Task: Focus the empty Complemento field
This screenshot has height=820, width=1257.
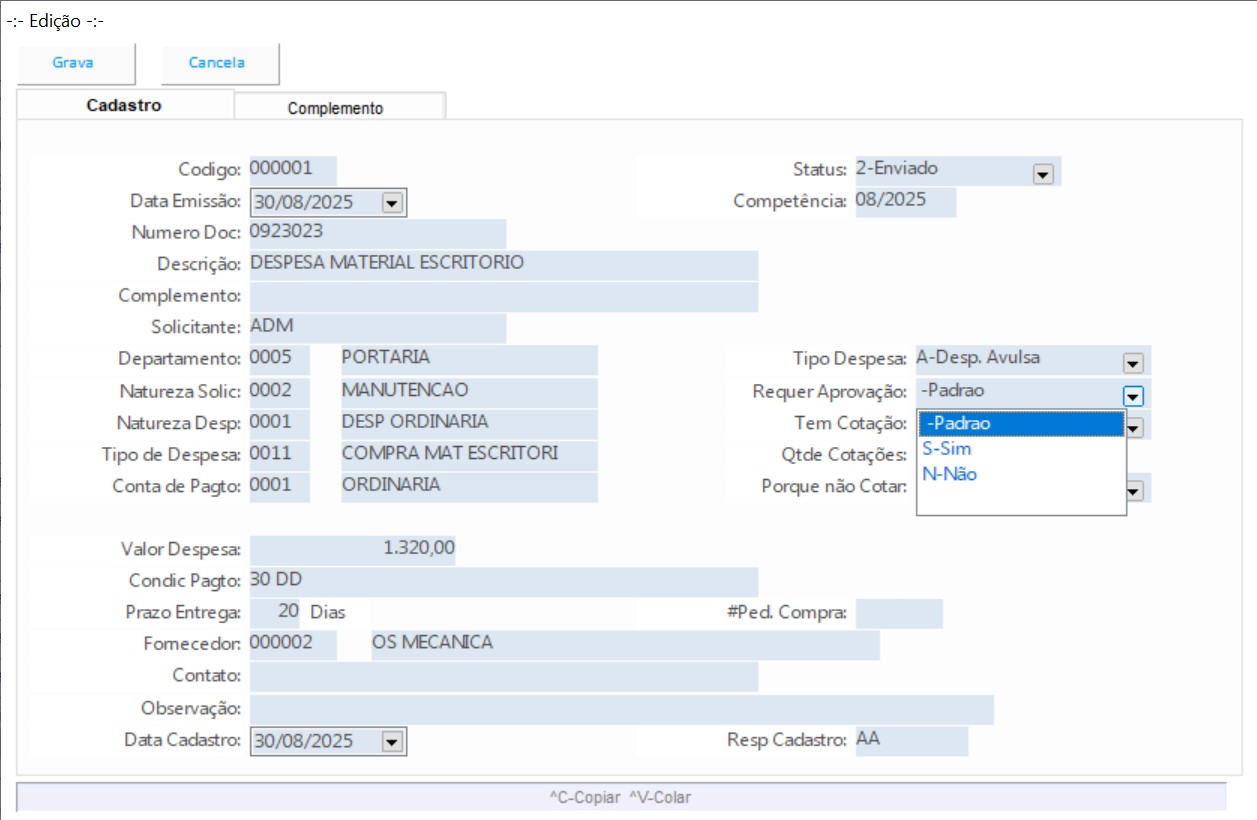Action: point(502,297)
